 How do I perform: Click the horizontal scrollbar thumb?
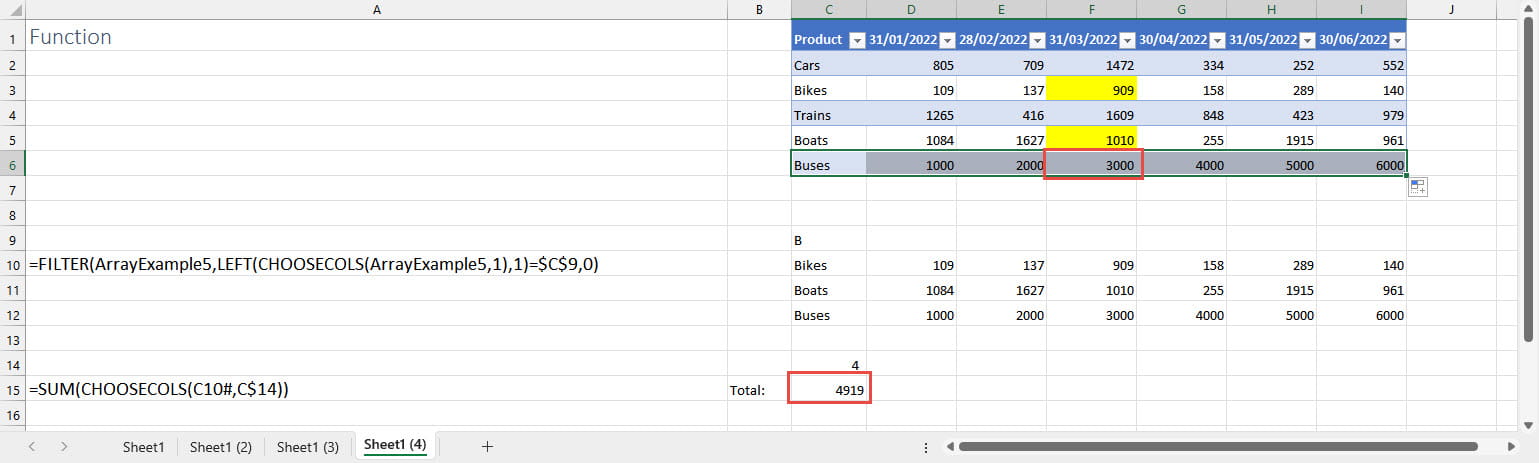pos(1217,447)
